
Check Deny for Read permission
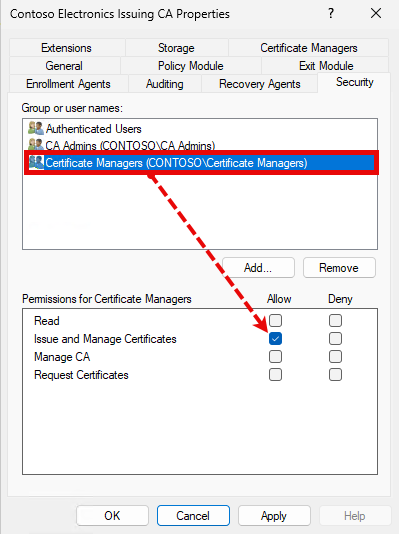pos(335,320)
